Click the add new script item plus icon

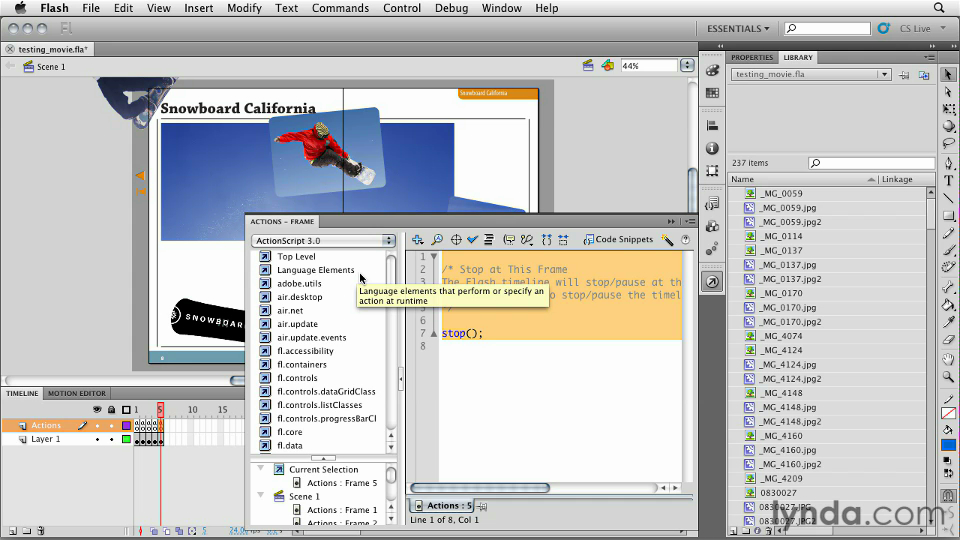(418, 240)
